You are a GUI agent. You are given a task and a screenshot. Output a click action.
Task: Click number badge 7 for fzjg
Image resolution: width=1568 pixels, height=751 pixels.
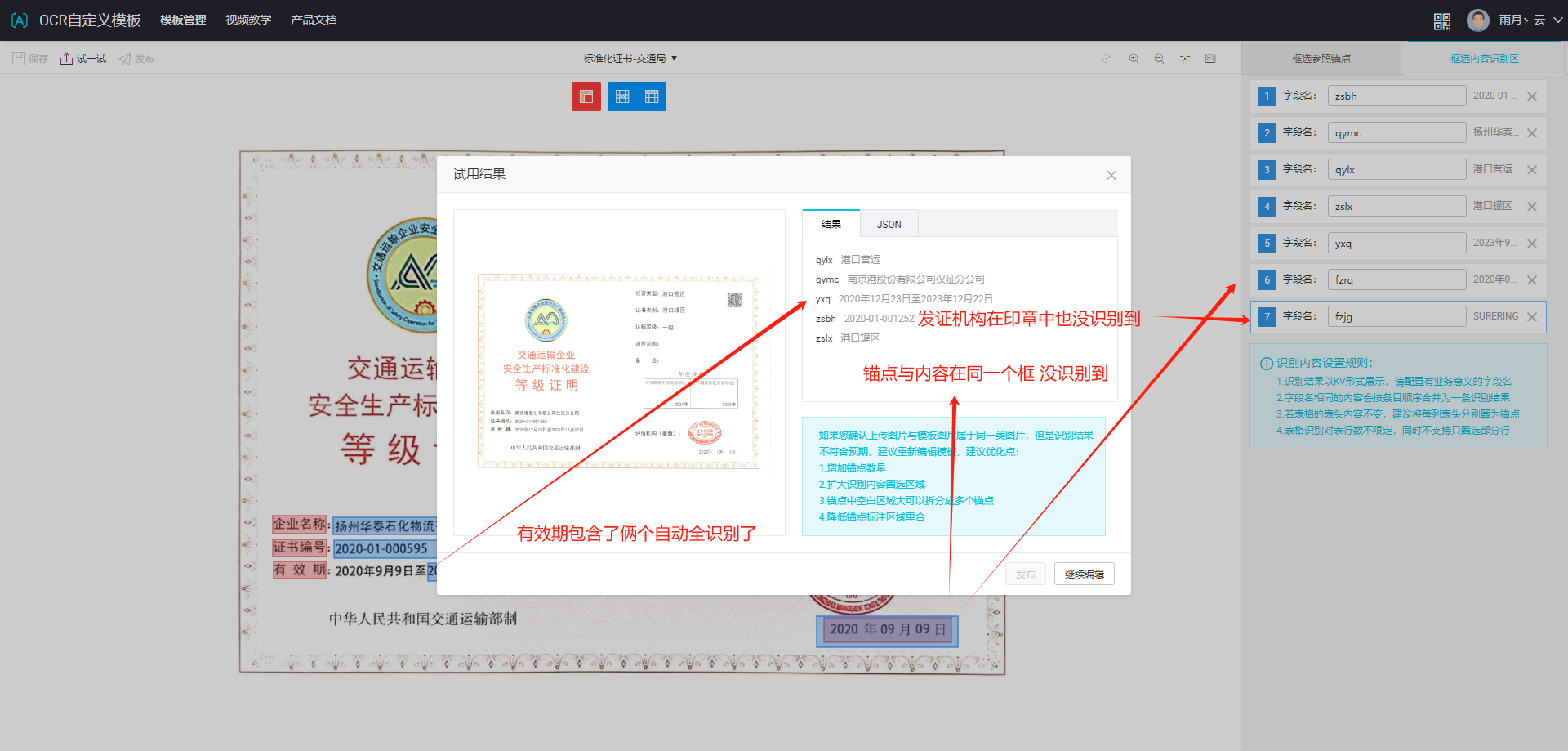pyautogui.click(x=1267, y=316)
